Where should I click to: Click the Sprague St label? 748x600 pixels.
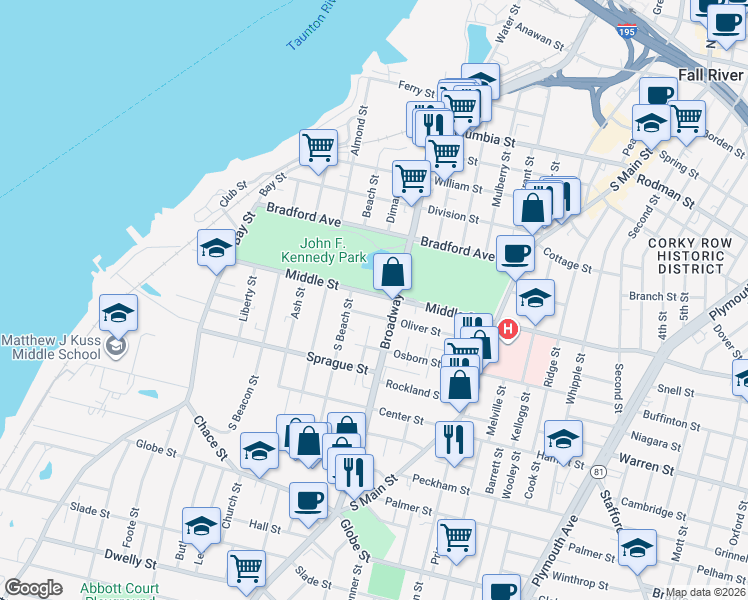click(337, 363)
